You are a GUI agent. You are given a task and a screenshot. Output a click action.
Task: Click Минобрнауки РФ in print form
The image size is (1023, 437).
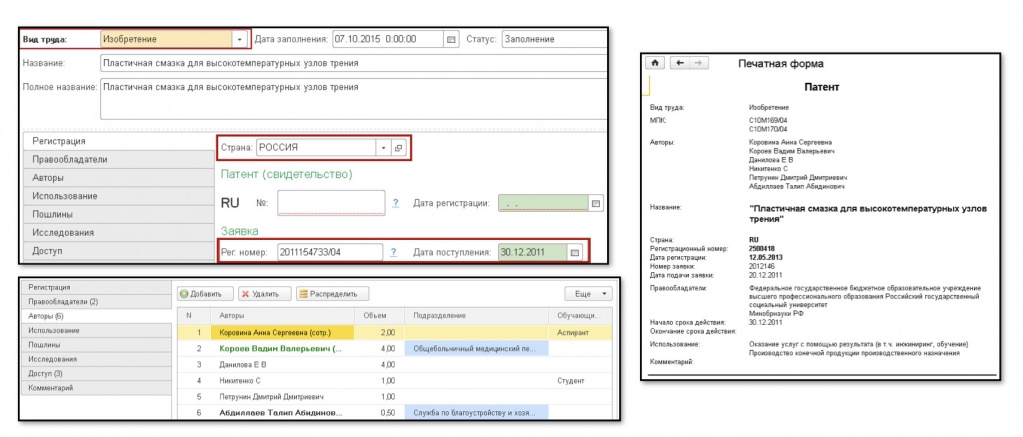[x=774, y=313]
